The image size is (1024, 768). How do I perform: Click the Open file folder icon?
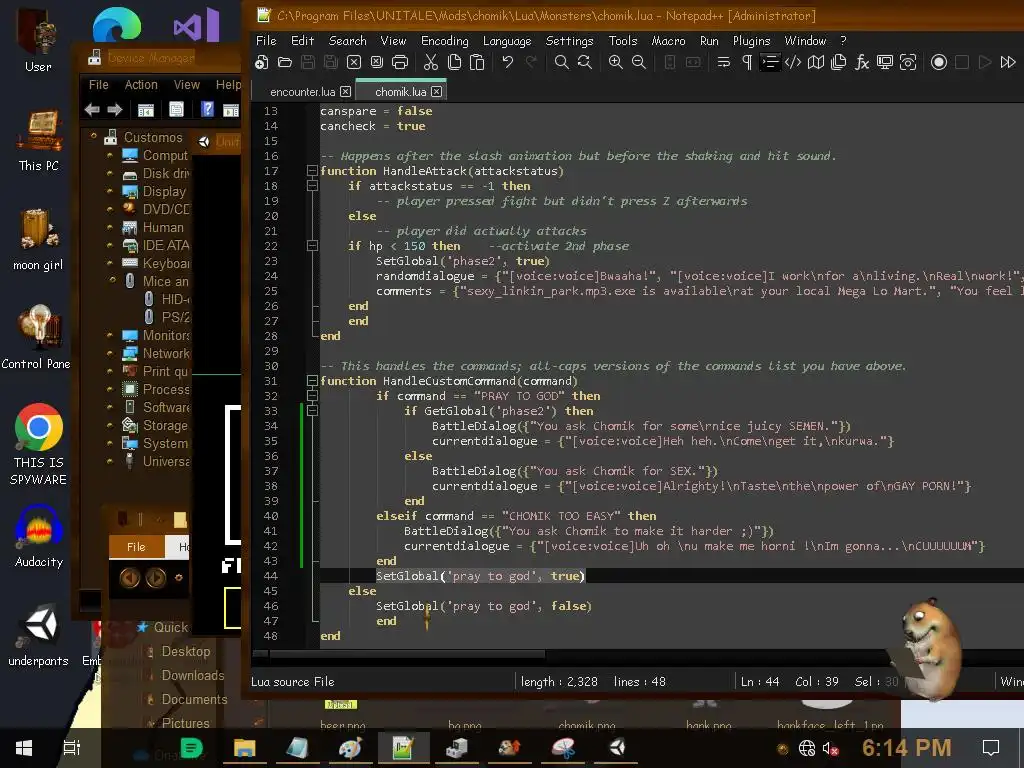tap(285, 62)
